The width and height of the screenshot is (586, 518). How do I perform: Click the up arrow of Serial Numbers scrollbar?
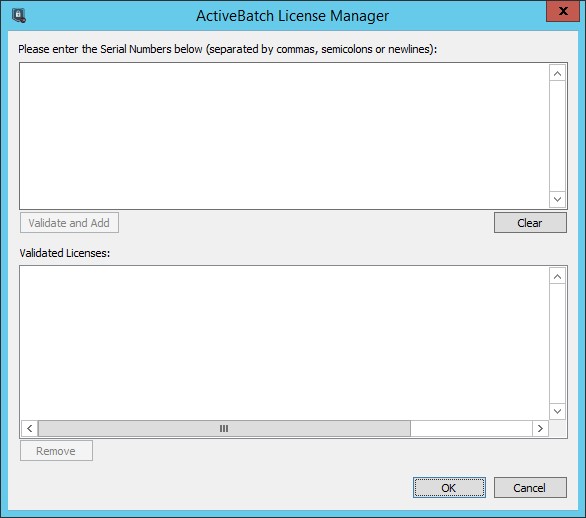click(557, 74)
